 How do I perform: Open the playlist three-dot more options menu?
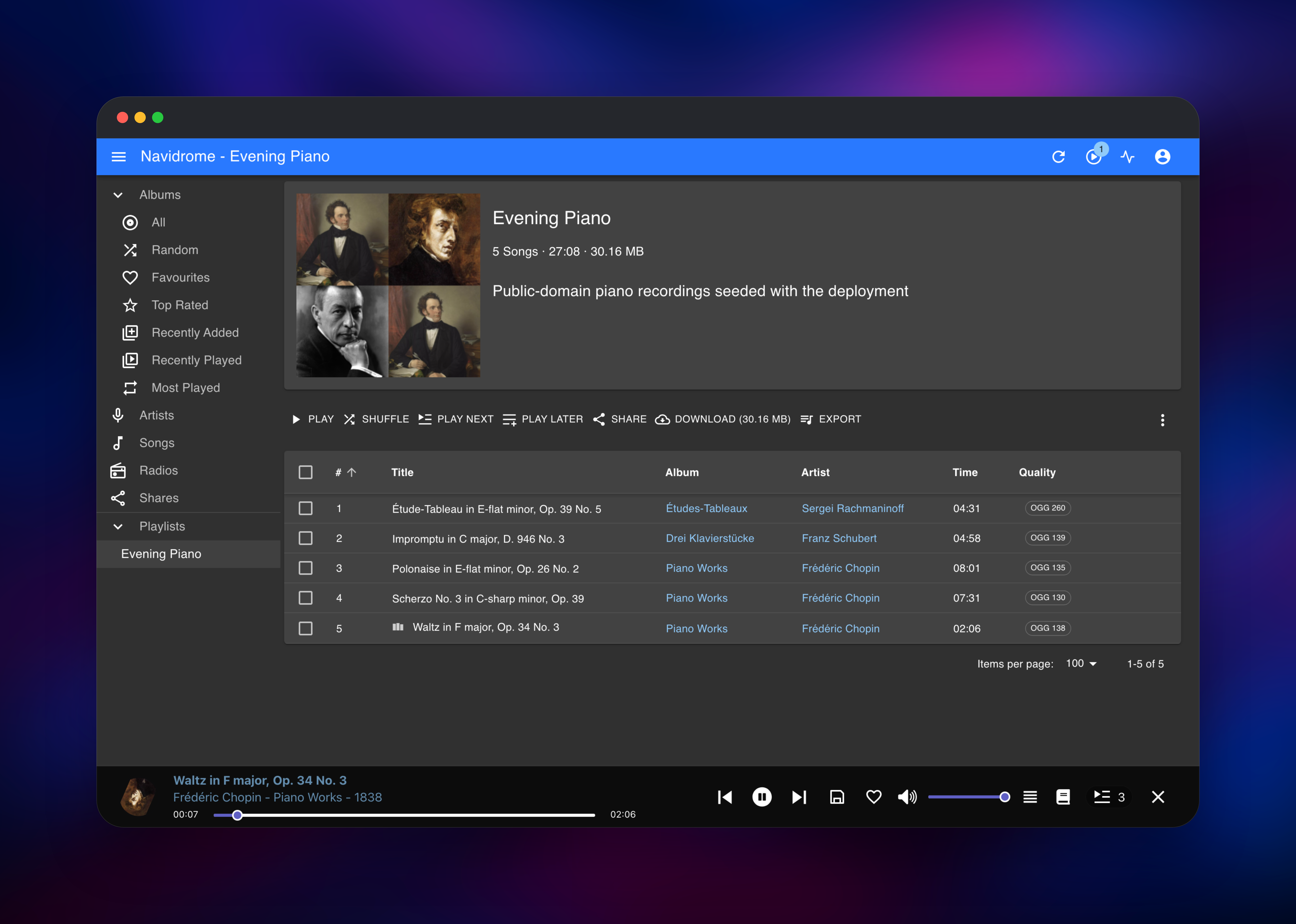tap(1162, 420)
